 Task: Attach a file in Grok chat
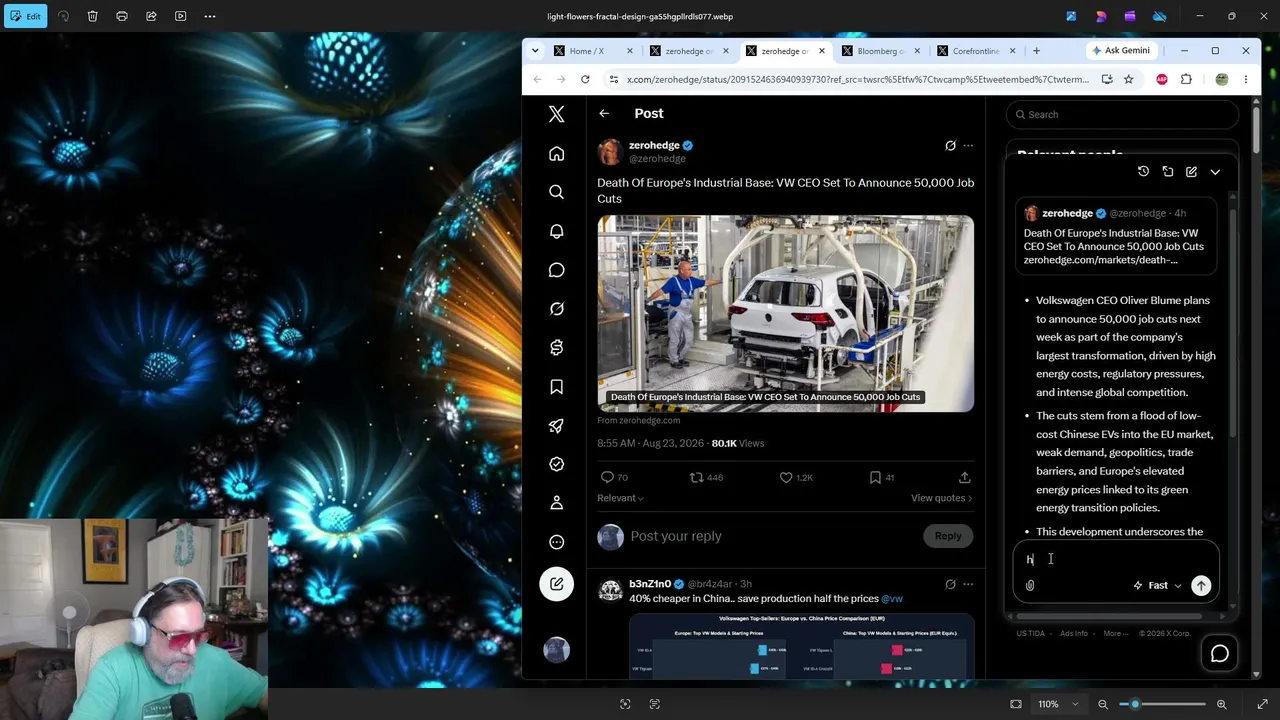[x=1030, y=586]
